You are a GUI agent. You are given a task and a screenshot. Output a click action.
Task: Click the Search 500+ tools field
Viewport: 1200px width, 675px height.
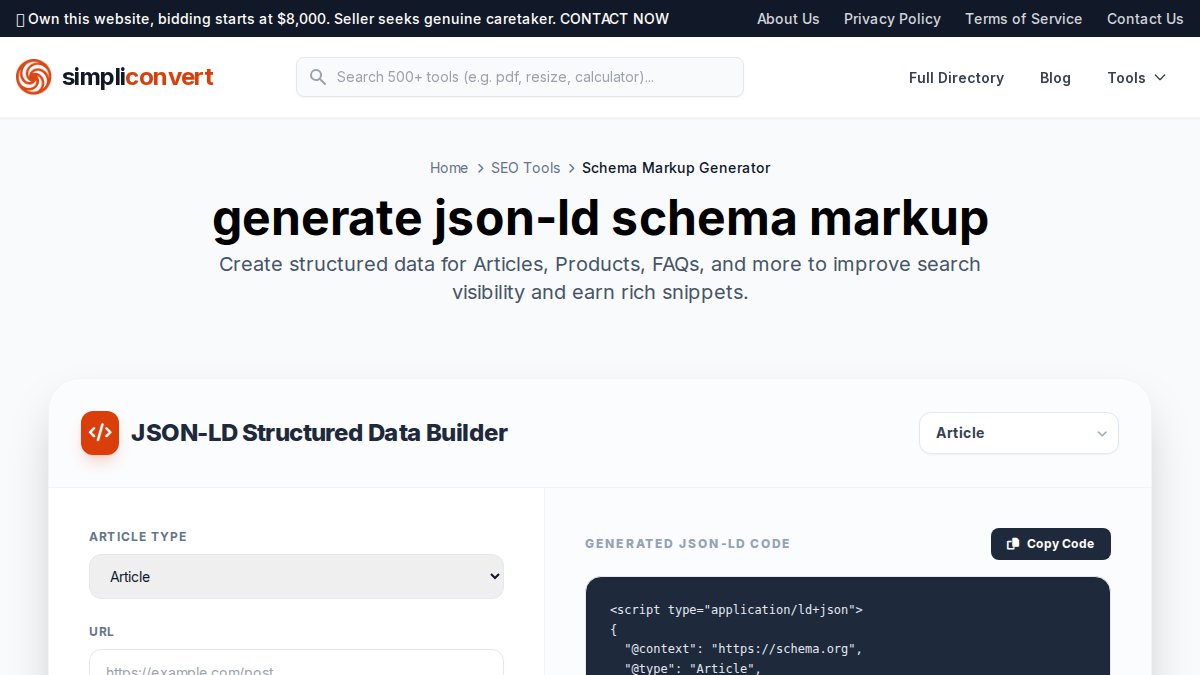click(x=520, y=77)
